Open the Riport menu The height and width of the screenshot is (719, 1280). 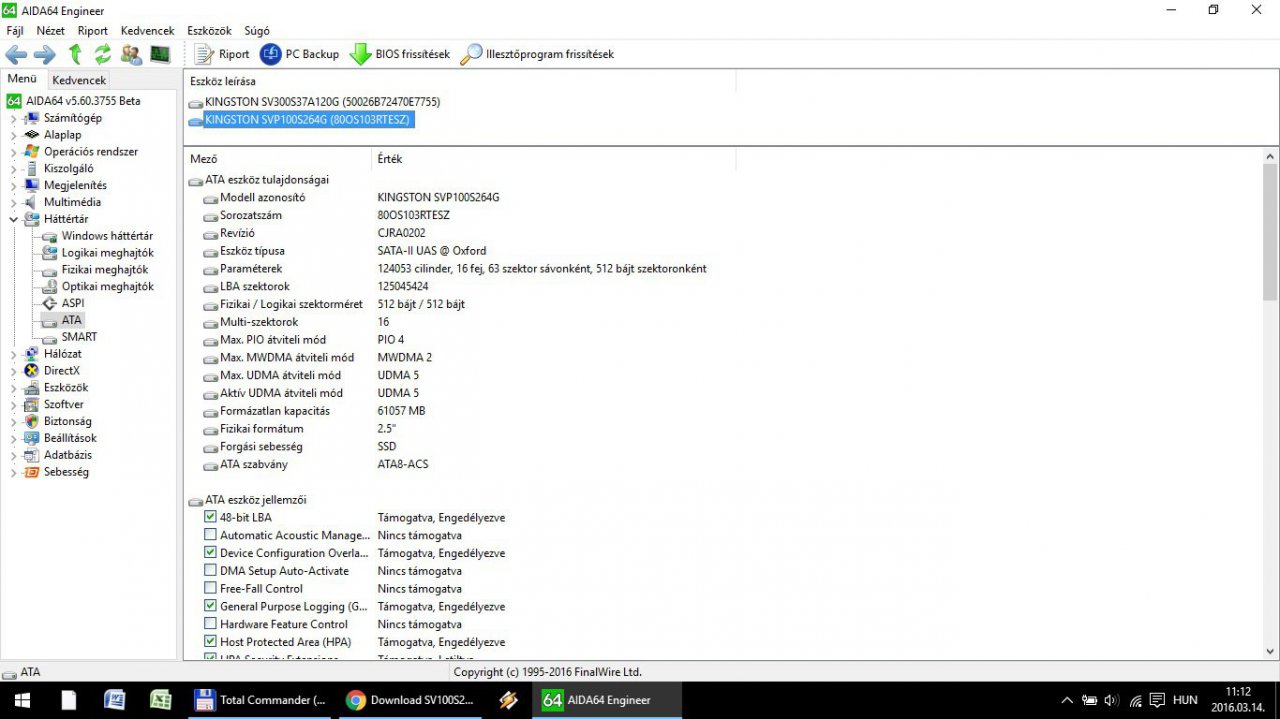click(x=93, y=31)
